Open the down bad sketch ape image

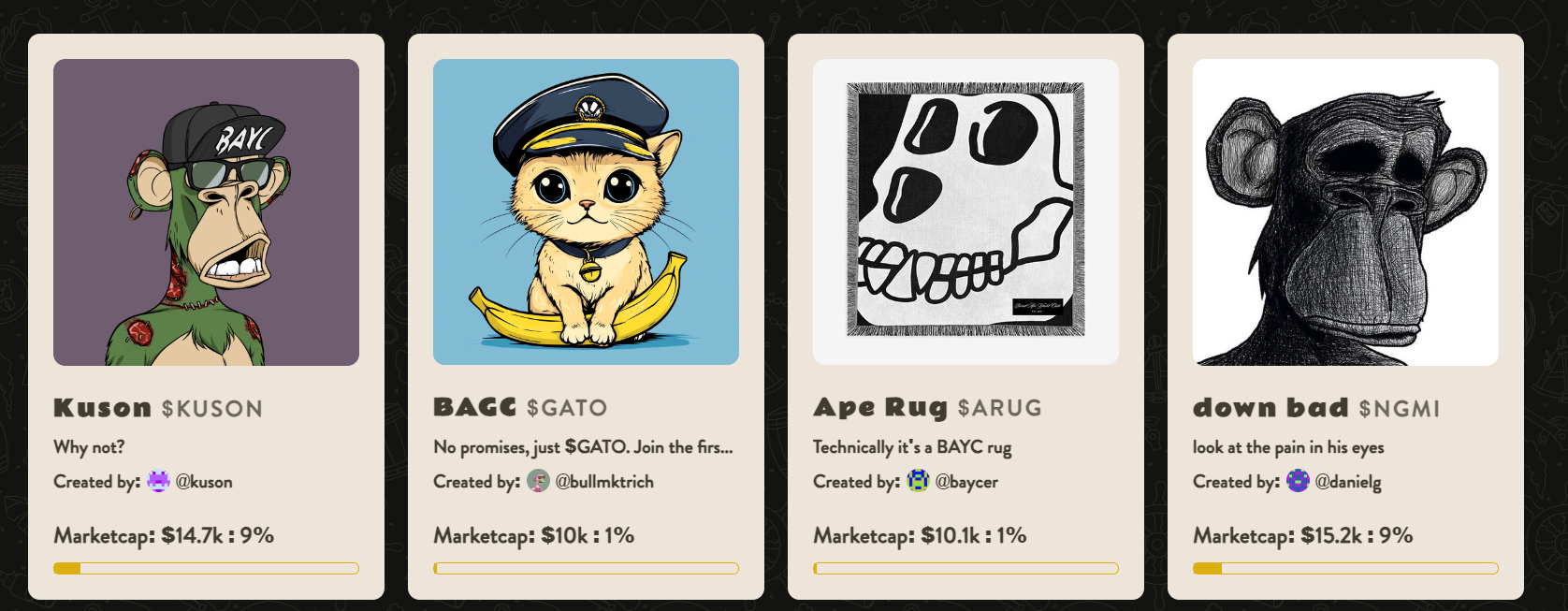1345,212
